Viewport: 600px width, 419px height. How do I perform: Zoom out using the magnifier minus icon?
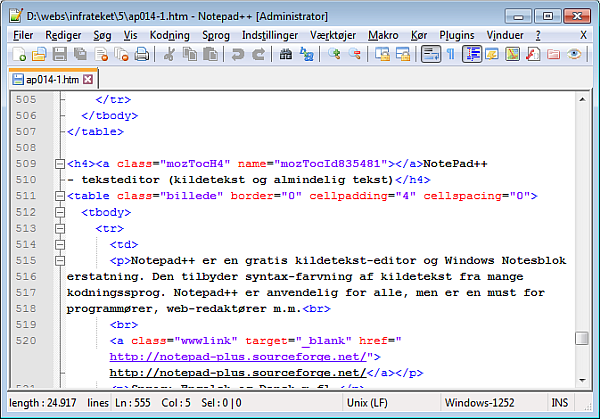(355, 54)
